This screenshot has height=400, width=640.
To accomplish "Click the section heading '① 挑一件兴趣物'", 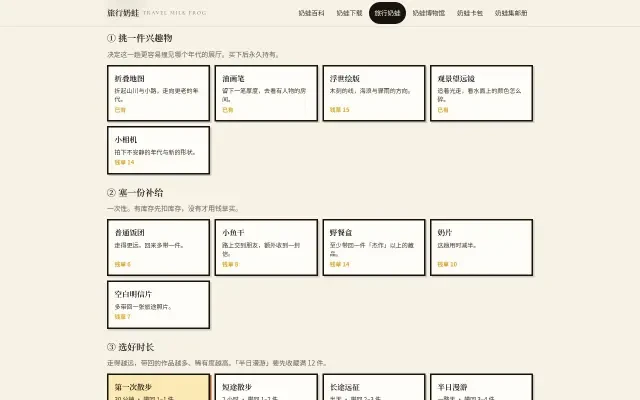I will click(140, 38).
